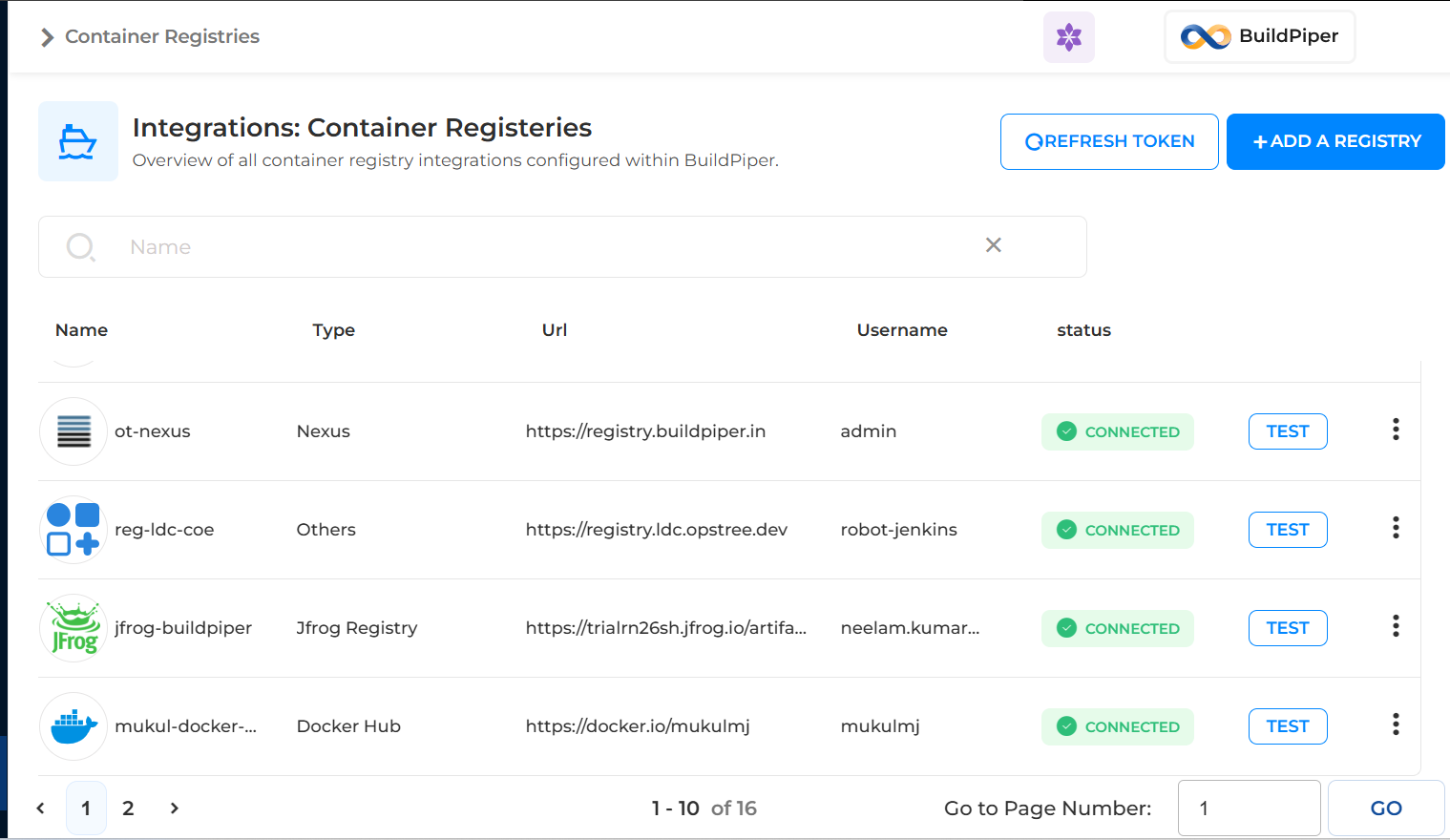This screenshot has height=840, width=1450.
Task: Click the Username column header
Action: 902,330
